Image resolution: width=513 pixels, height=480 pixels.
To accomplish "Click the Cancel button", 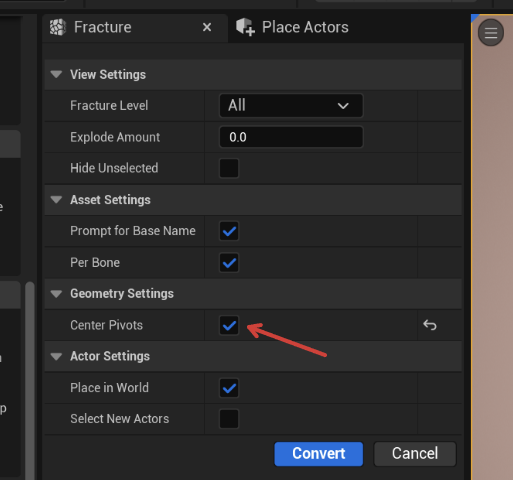I will click(415, 454).
